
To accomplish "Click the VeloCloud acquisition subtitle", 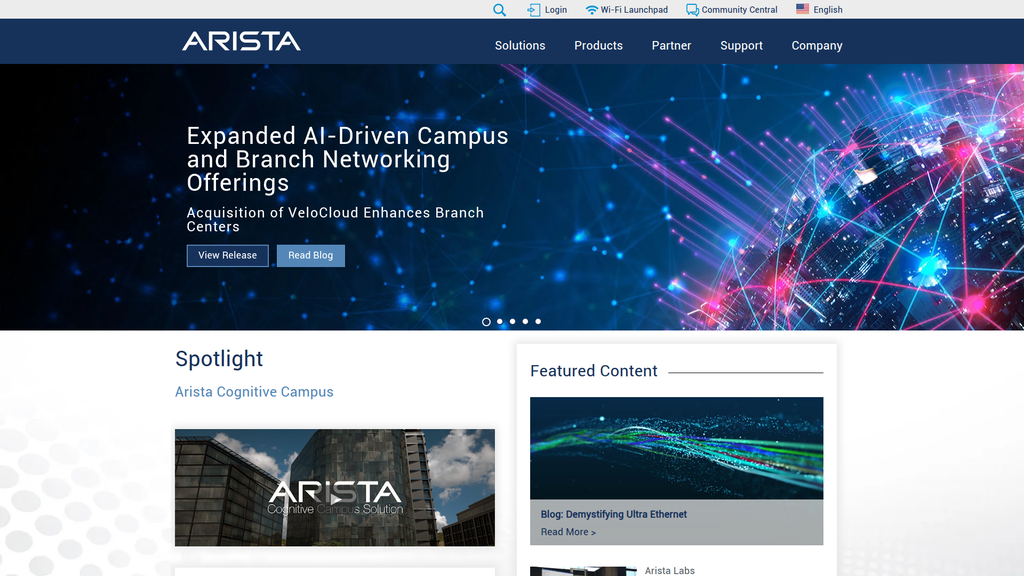I will tap(335, 219).
